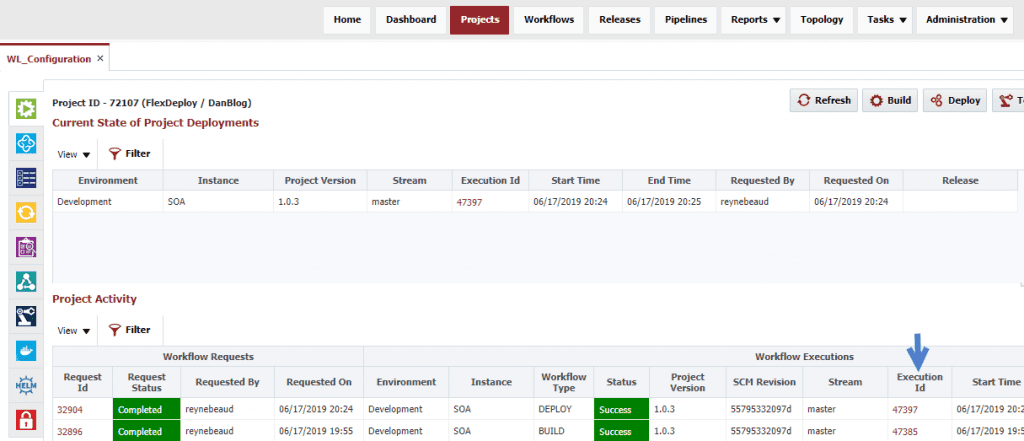1024x441 pixels.
Task: Open the Helm sidebar icon
Action: click(27, 385)
